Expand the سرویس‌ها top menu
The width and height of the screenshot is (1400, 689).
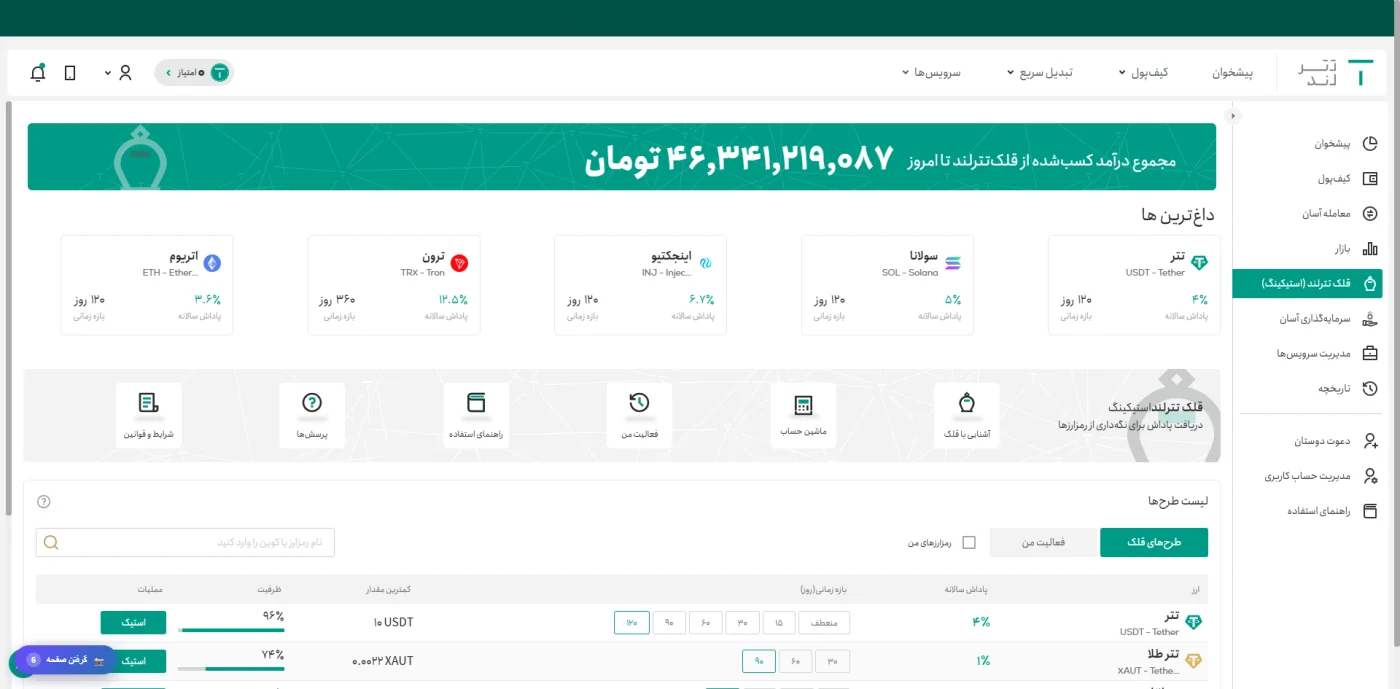(x=931, y=73)
